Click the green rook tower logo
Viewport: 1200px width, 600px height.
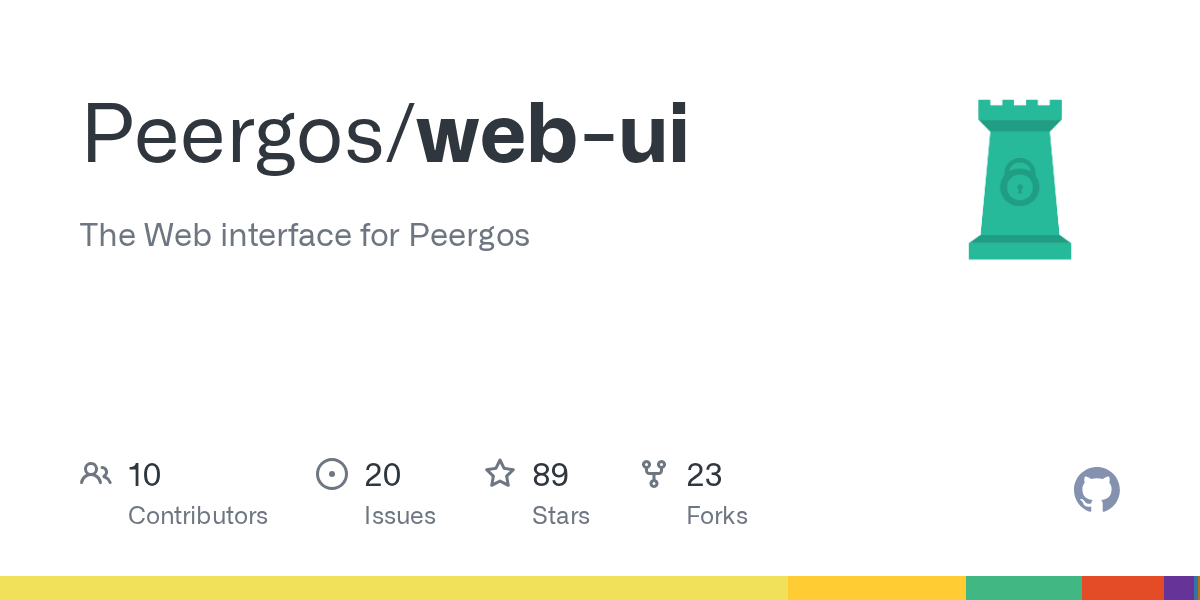point(1019,180)
